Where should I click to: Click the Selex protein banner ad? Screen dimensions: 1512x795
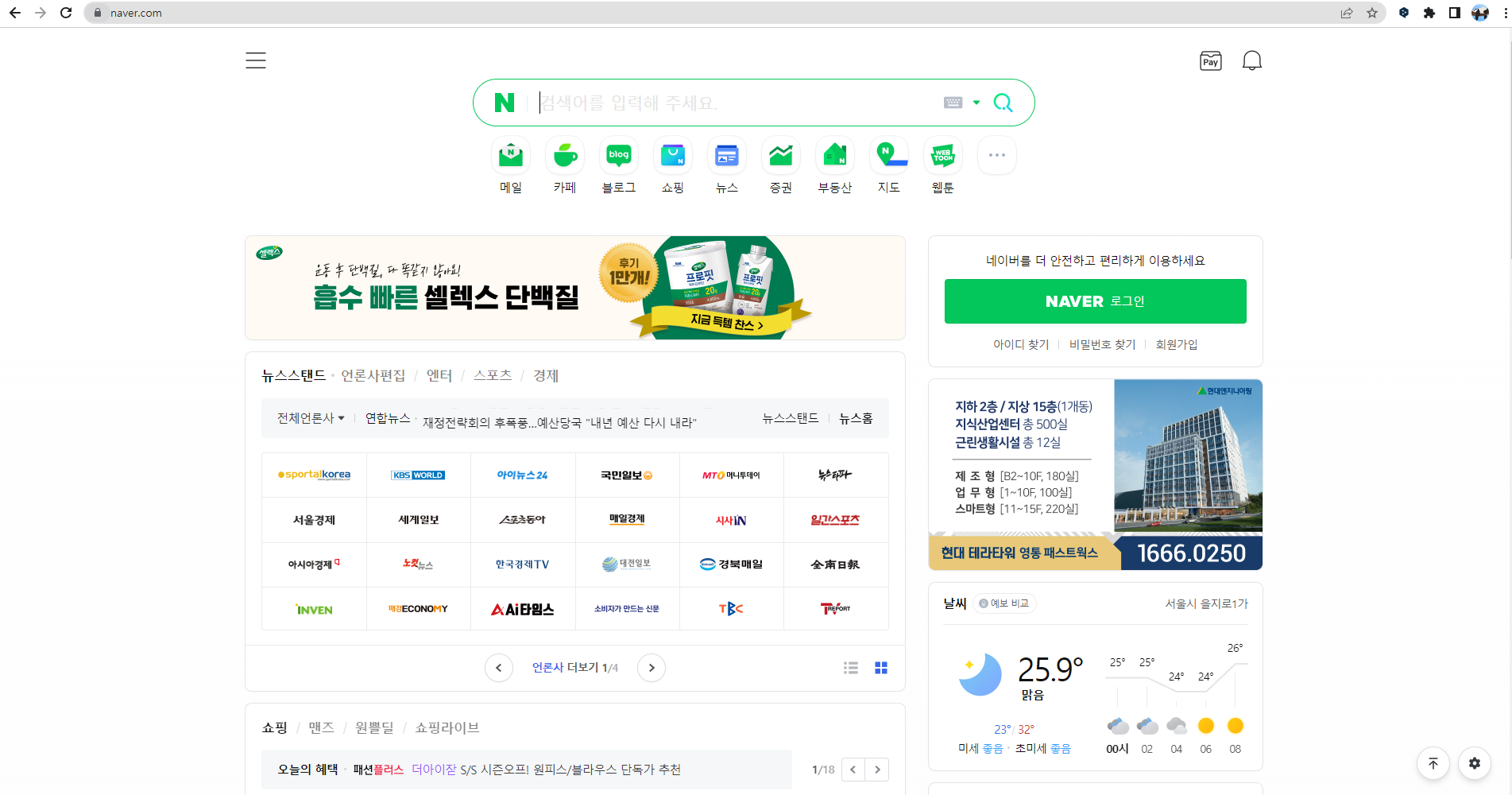coord(575,288)
